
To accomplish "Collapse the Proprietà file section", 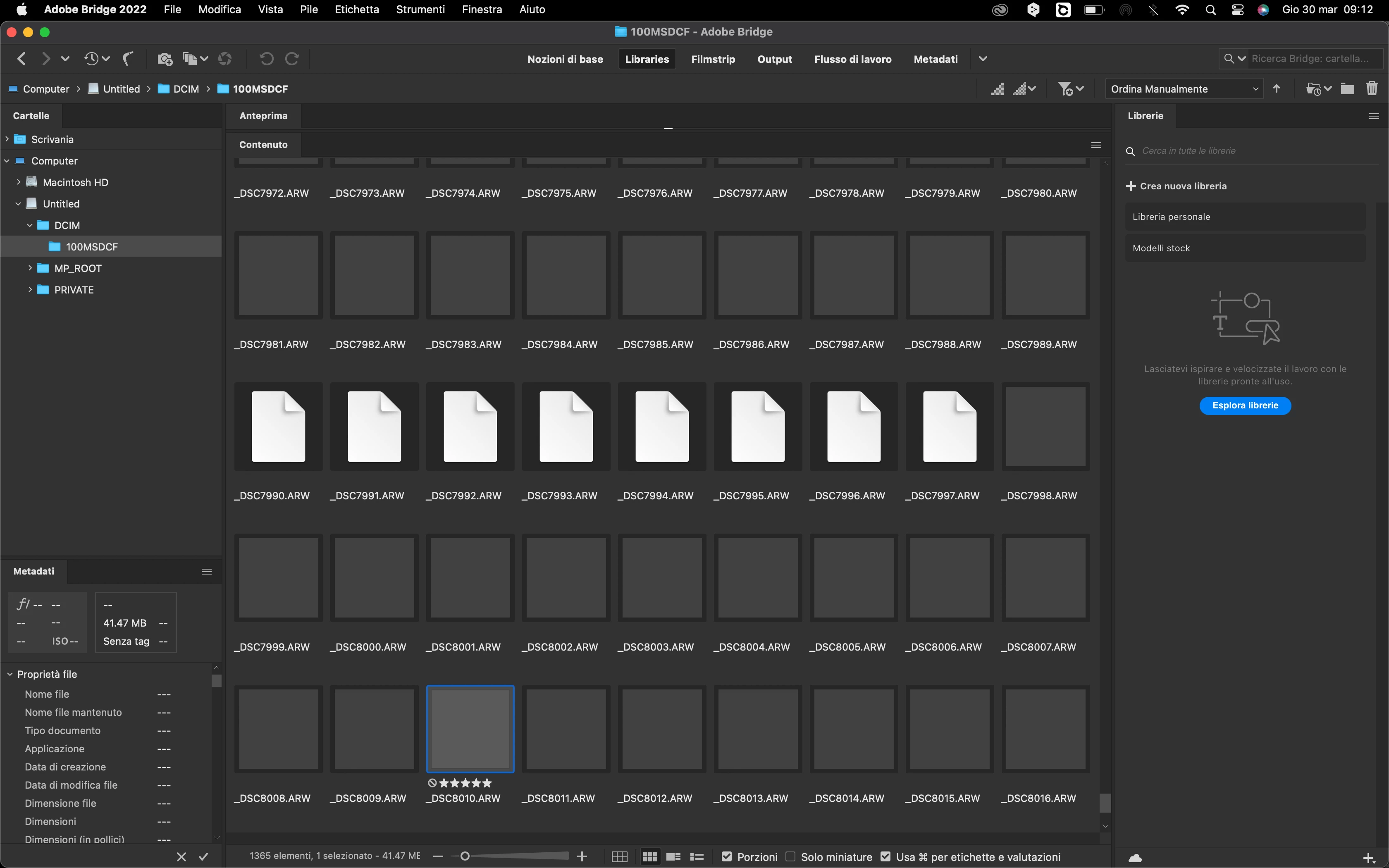I will pyautogui.click(x=10, y=674).
